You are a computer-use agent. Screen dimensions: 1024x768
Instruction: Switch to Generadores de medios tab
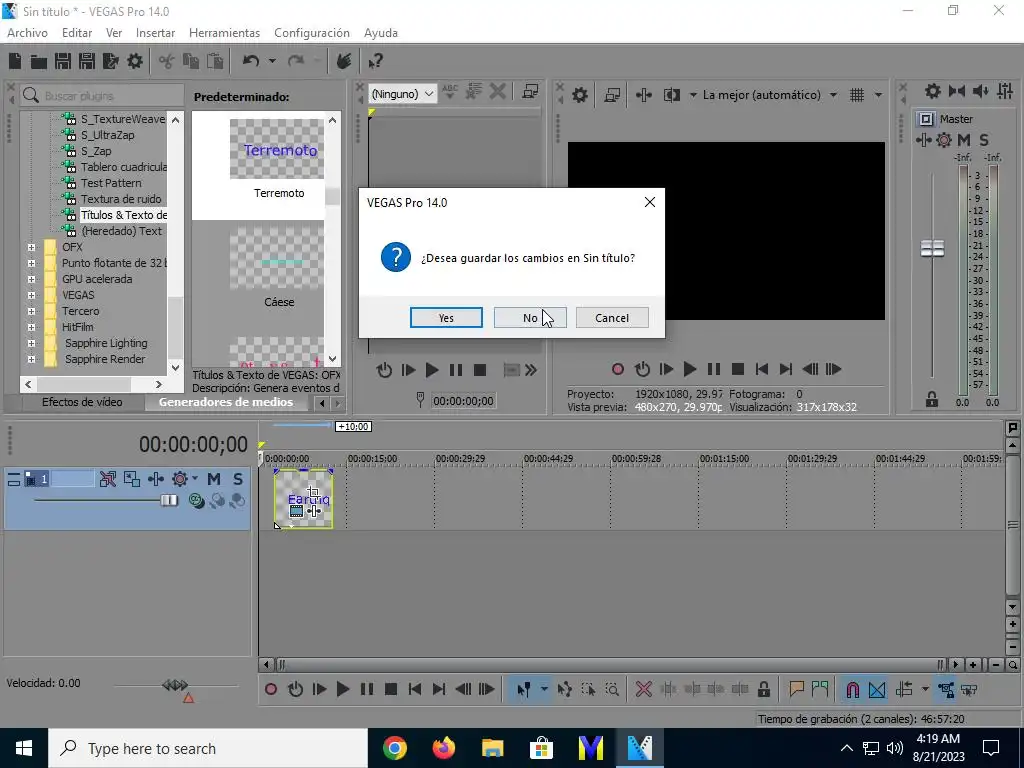coord(225,402)
